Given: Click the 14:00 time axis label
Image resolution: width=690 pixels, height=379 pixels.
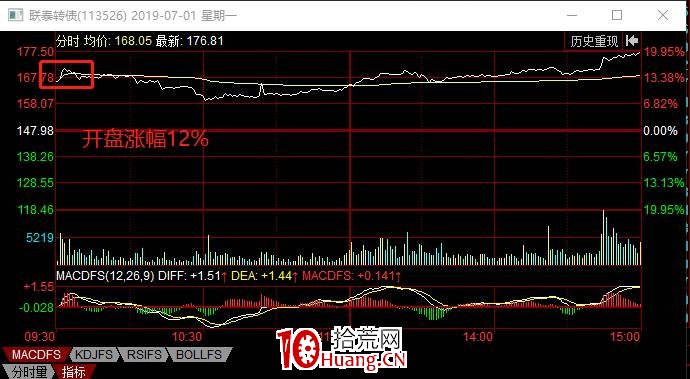Looking at the screenshot, I should click(x=478, y=337).
